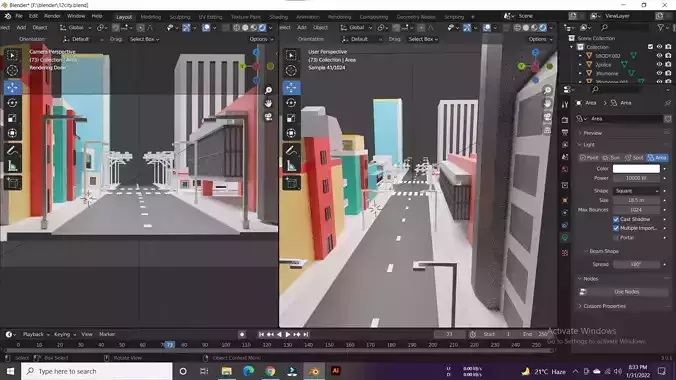Open the Options dropdown in right viewport
The image size is (676, 380).
540,39
